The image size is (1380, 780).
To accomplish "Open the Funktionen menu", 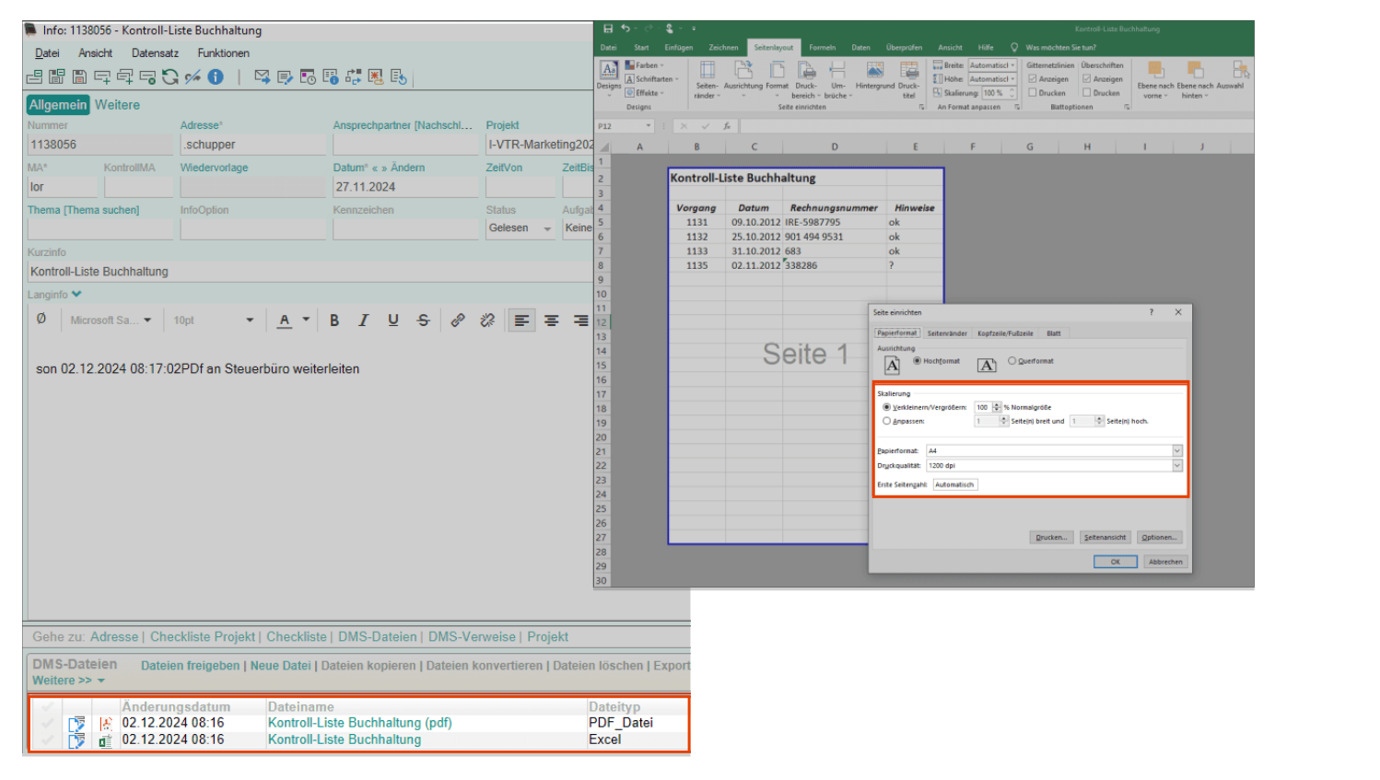I will click(x=223, y=53).
